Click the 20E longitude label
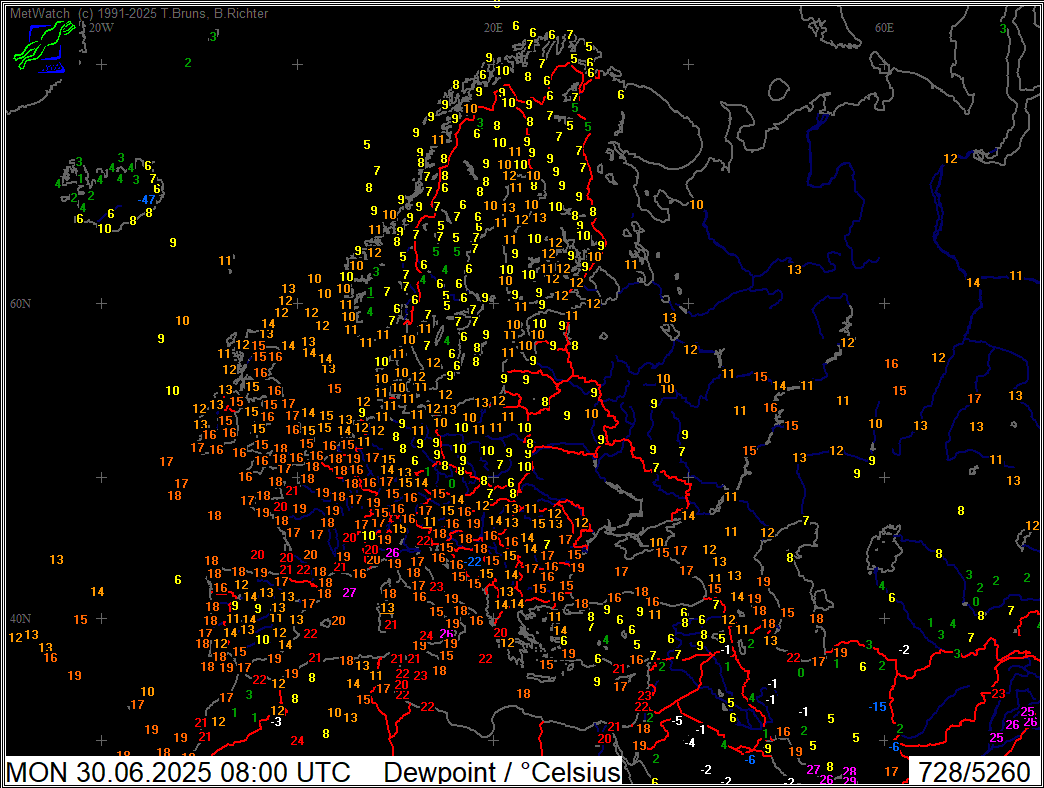 [x=493, y=28]
